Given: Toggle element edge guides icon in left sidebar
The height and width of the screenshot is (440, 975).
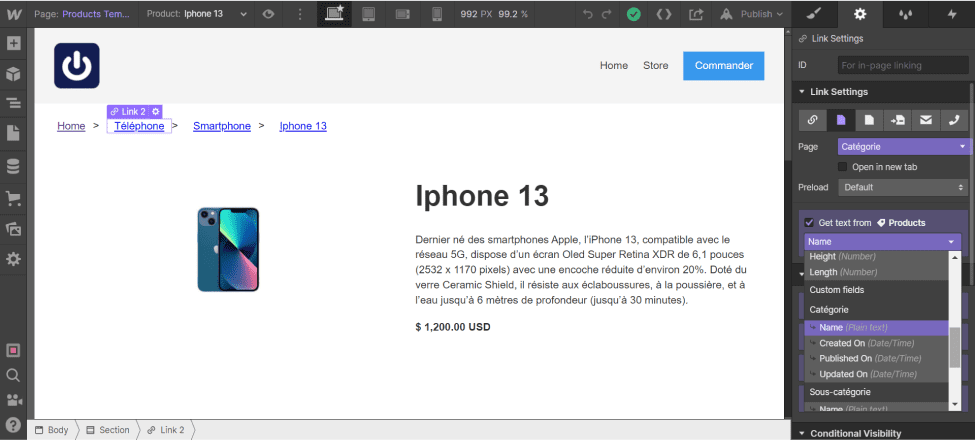Looking at the screenshot, I should [13, 351].
